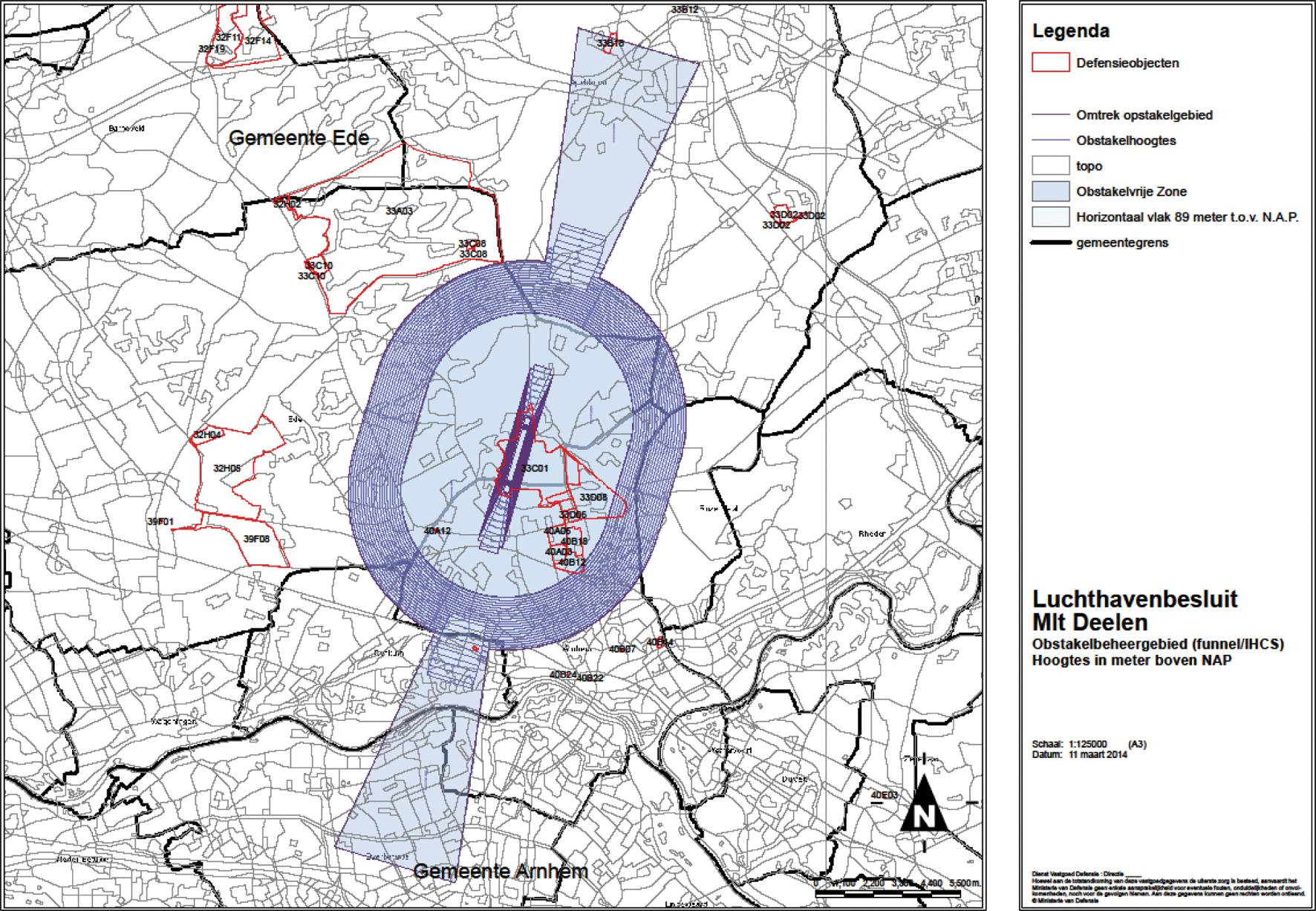Viewport: 1316px width, 911px height.
Task: Click the 'Gemeente Arnhem' map label
Action: tap(501, 871)
